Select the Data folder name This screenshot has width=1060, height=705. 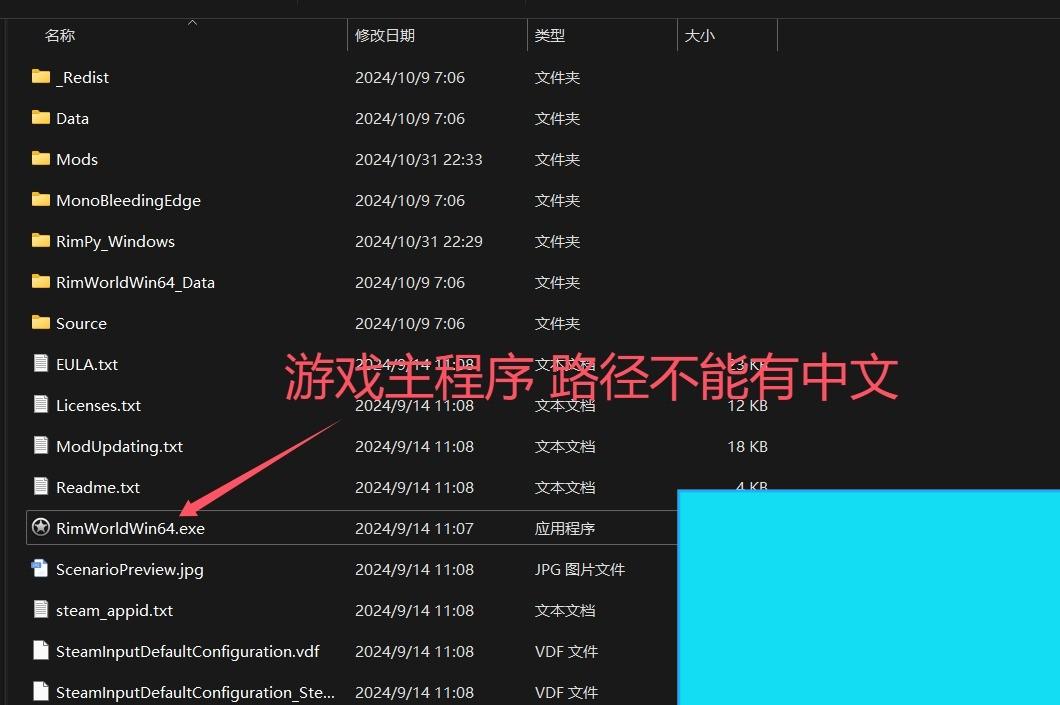pyautogui.click(x=72, y=118)
